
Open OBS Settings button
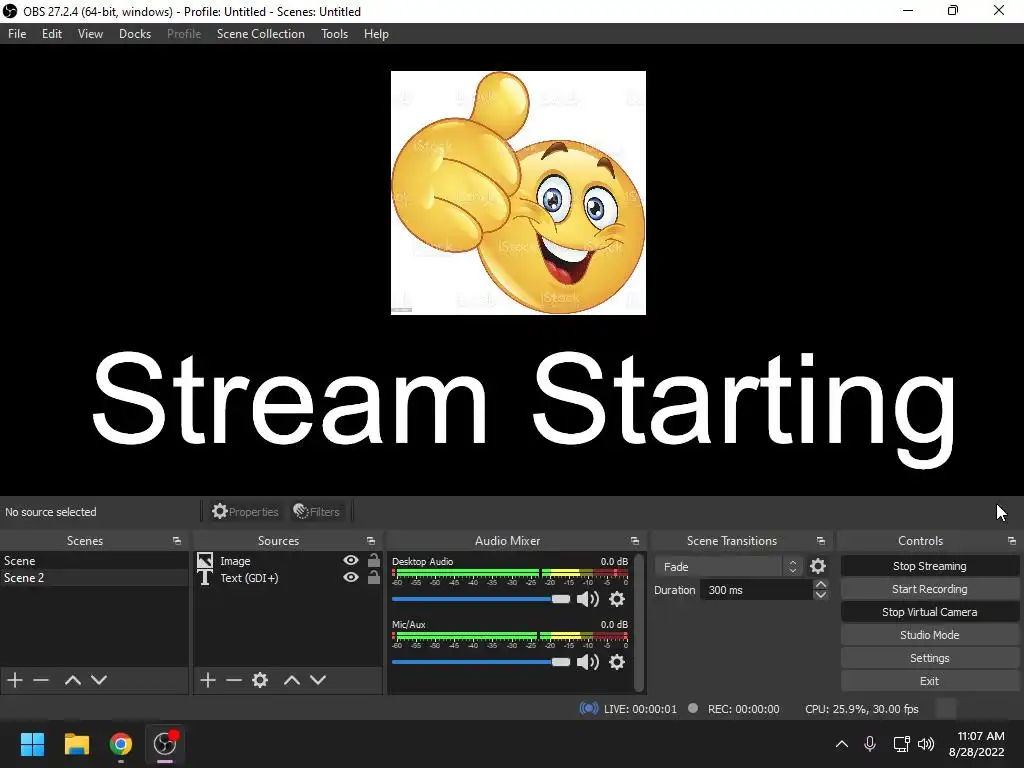tap(929, 658)
